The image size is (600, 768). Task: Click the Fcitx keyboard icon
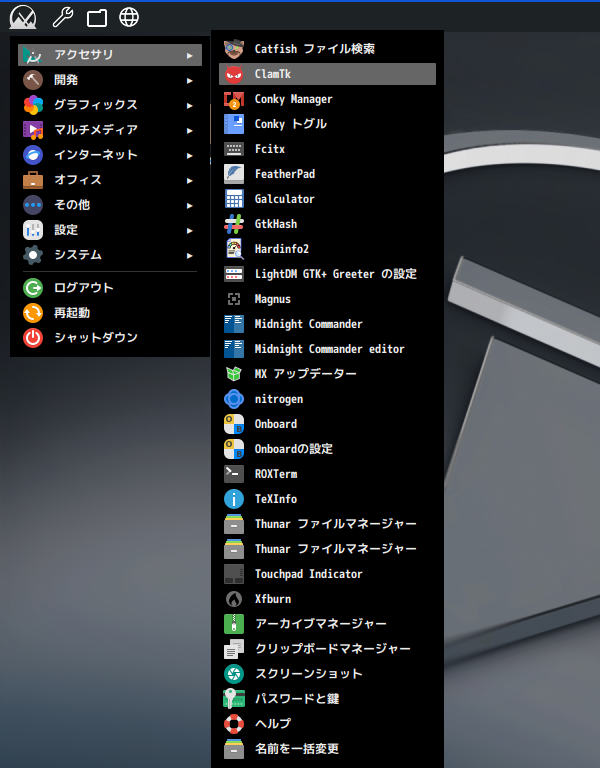[x=234, y=149]
